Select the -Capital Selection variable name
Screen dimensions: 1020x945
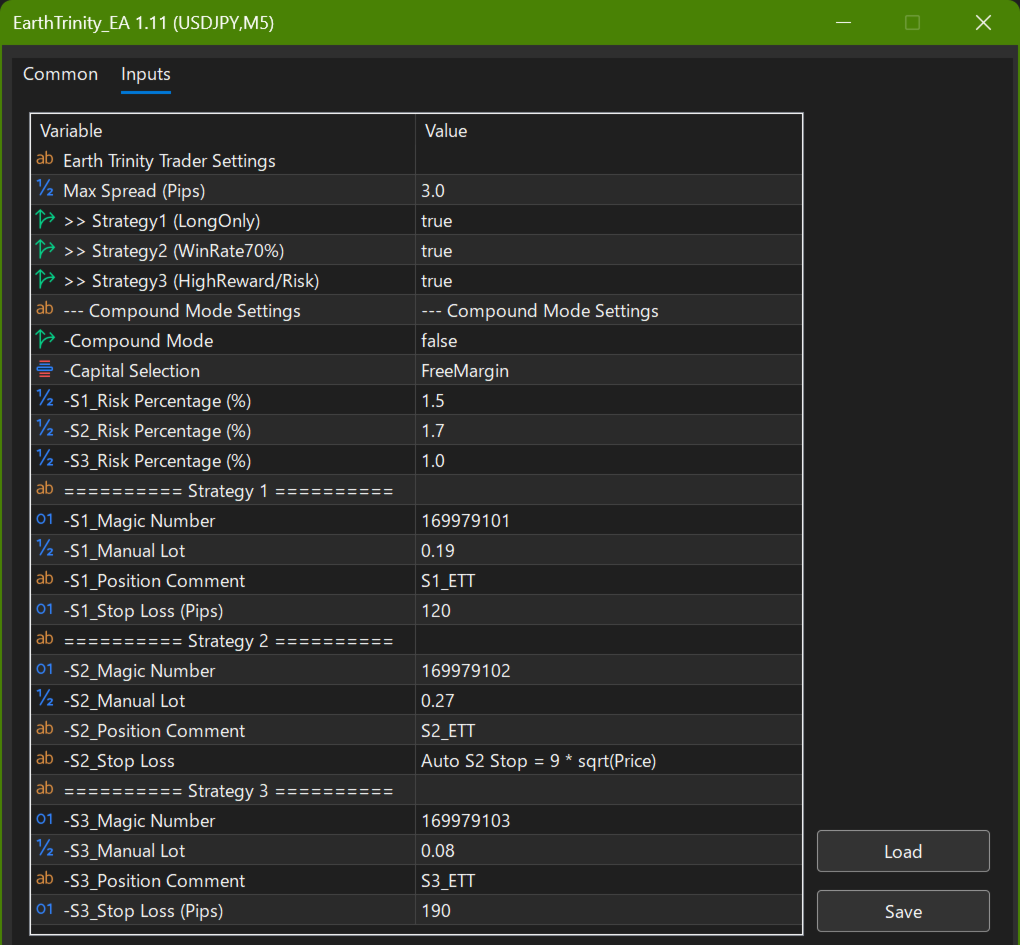(131, 371)
